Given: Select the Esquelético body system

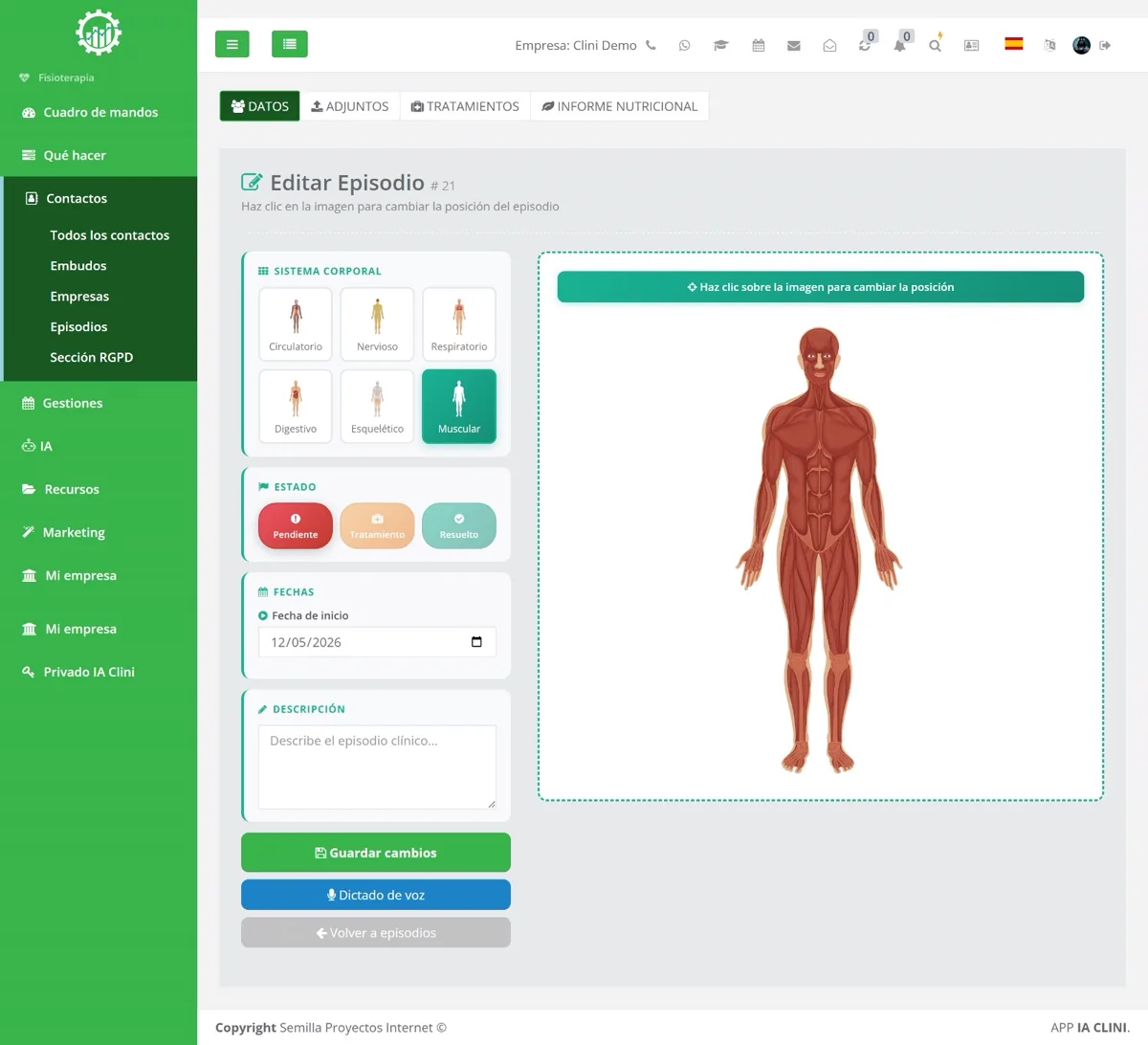Looking at the screenshot, I should pyautogui.click(x=377, y=406).
